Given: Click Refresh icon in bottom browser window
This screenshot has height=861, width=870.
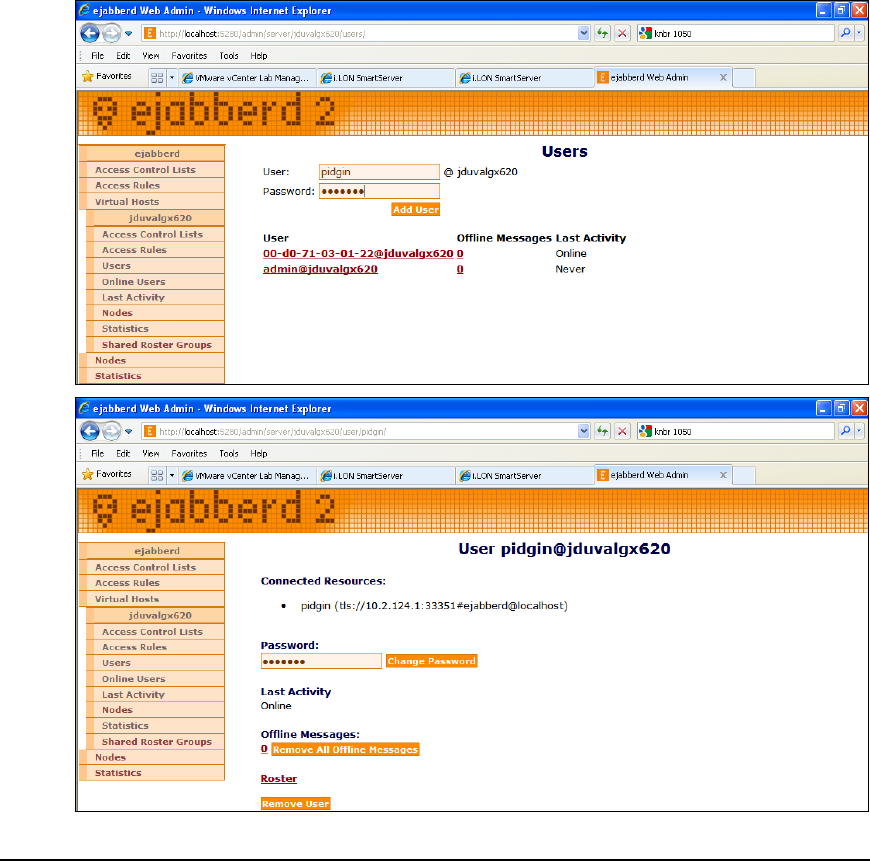Looking at the screenshot, I should (x=603, y=431).
